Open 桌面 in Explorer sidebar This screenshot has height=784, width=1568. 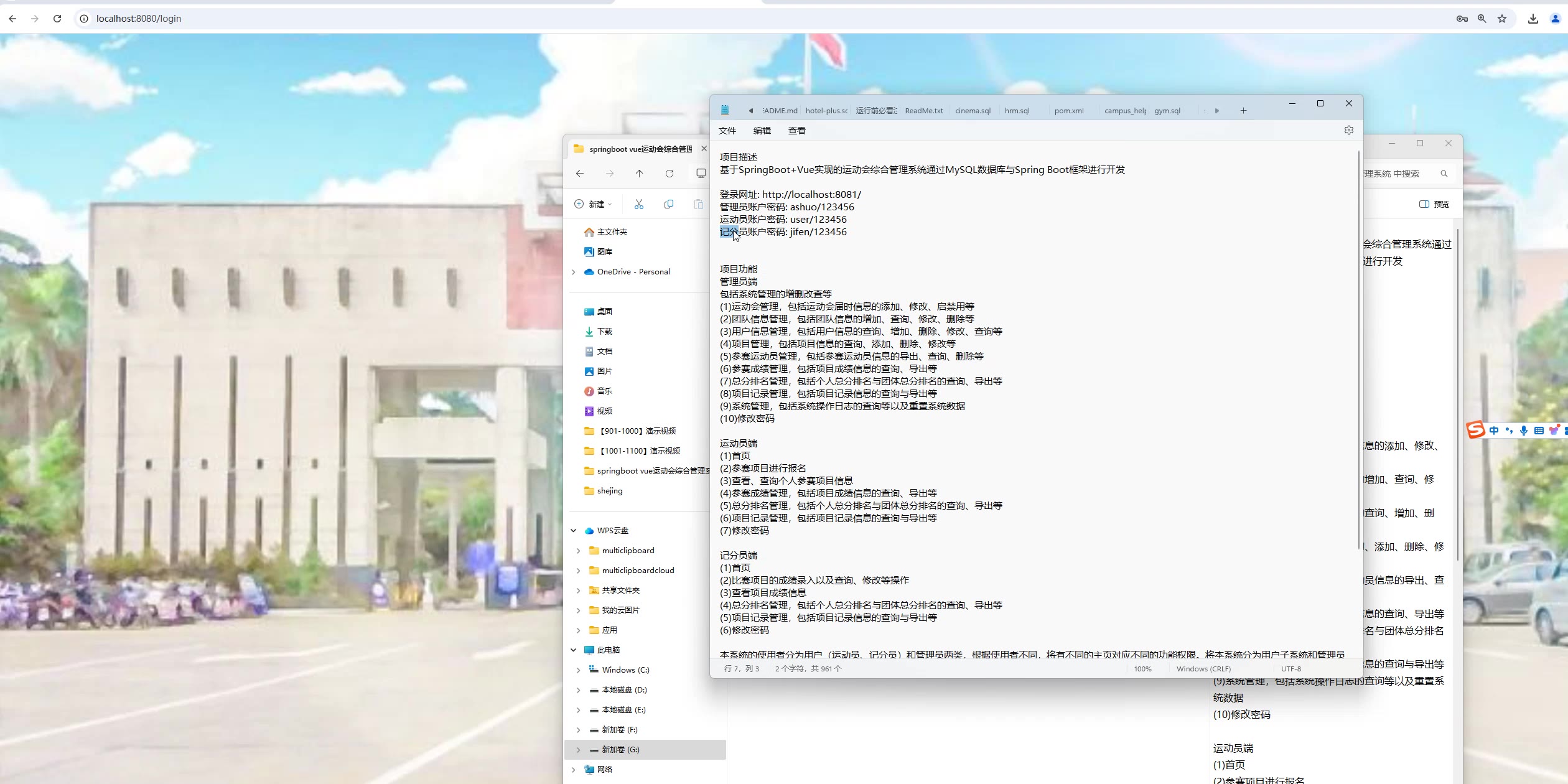click(x=598, y=312)
